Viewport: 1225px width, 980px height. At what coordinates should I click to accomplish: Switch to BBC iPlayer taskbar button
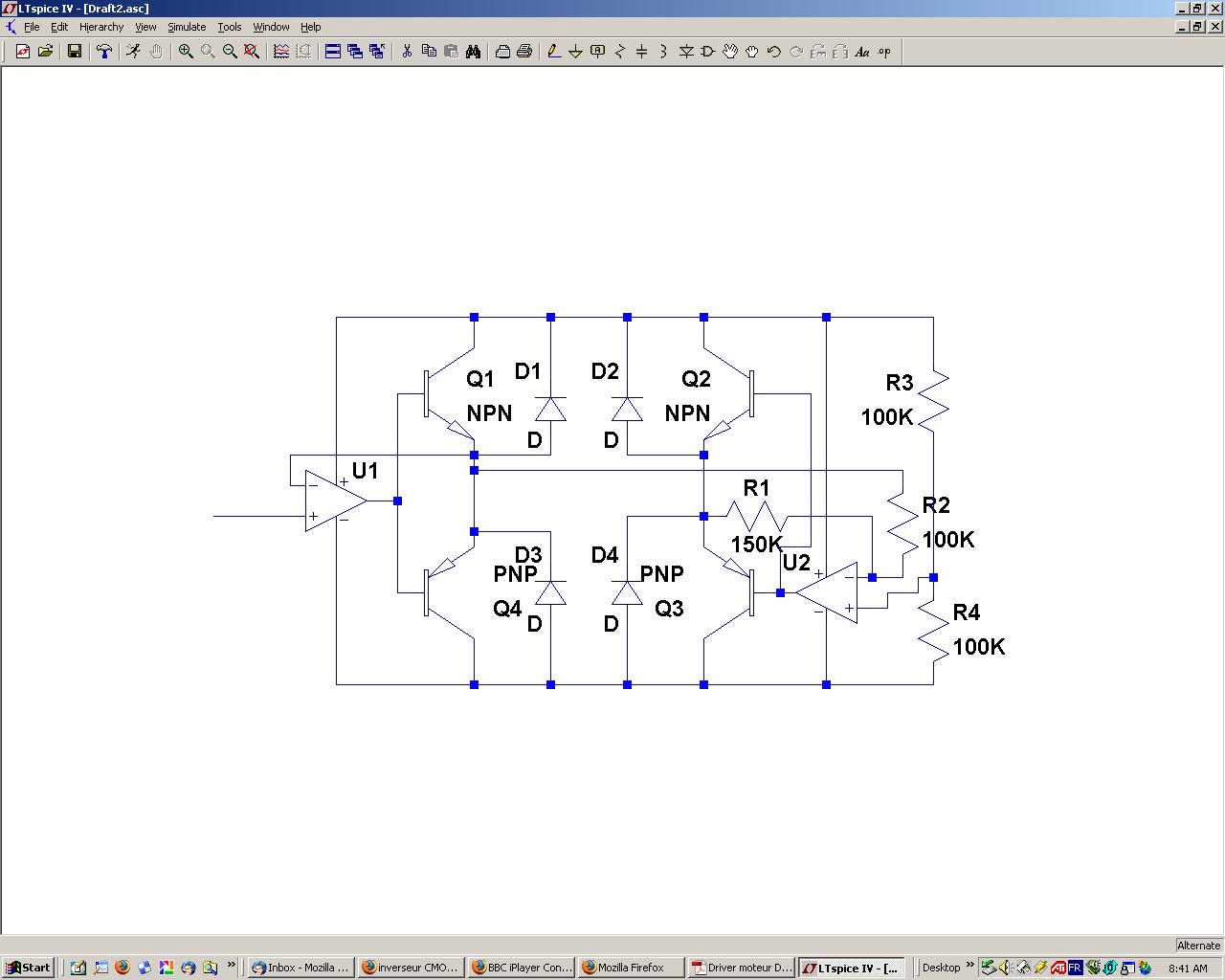[522, 968]
